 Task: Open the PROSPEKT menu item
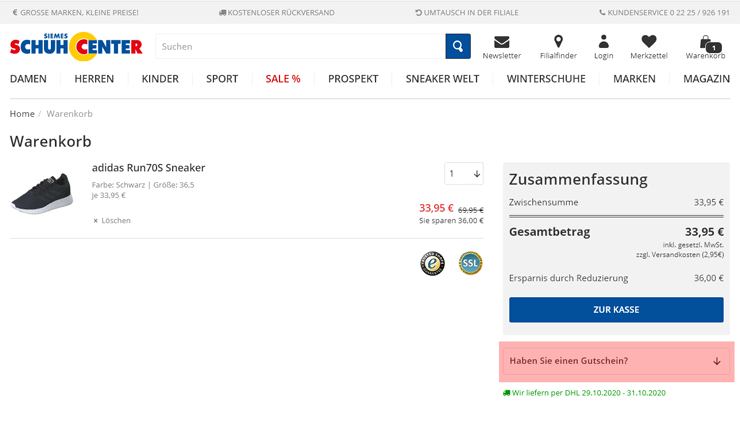coord(353,79)
